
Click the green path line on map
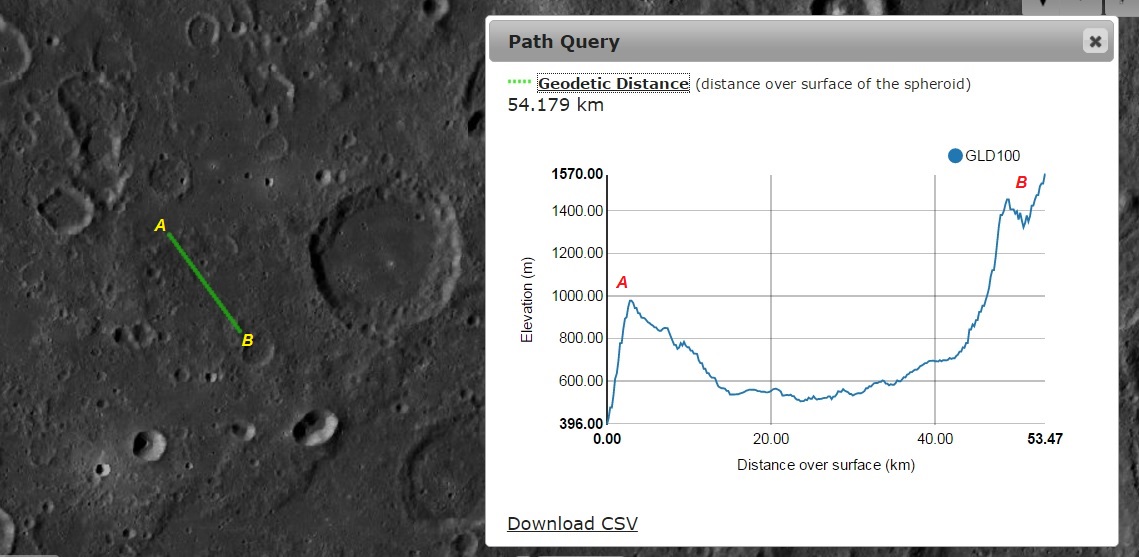204,282
